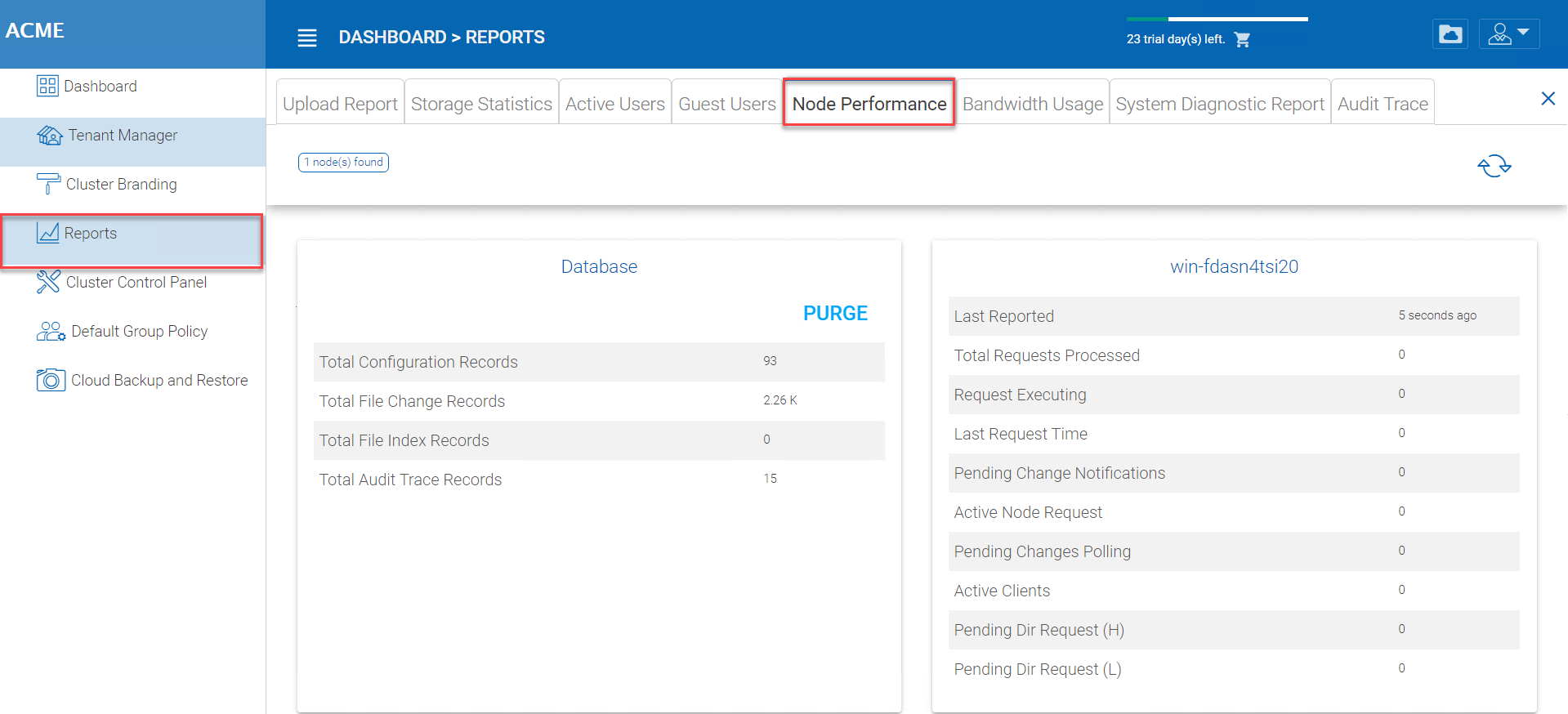Go to Cluster Branding
This screenshot has height=714, width=1568.
pos(132,184)
